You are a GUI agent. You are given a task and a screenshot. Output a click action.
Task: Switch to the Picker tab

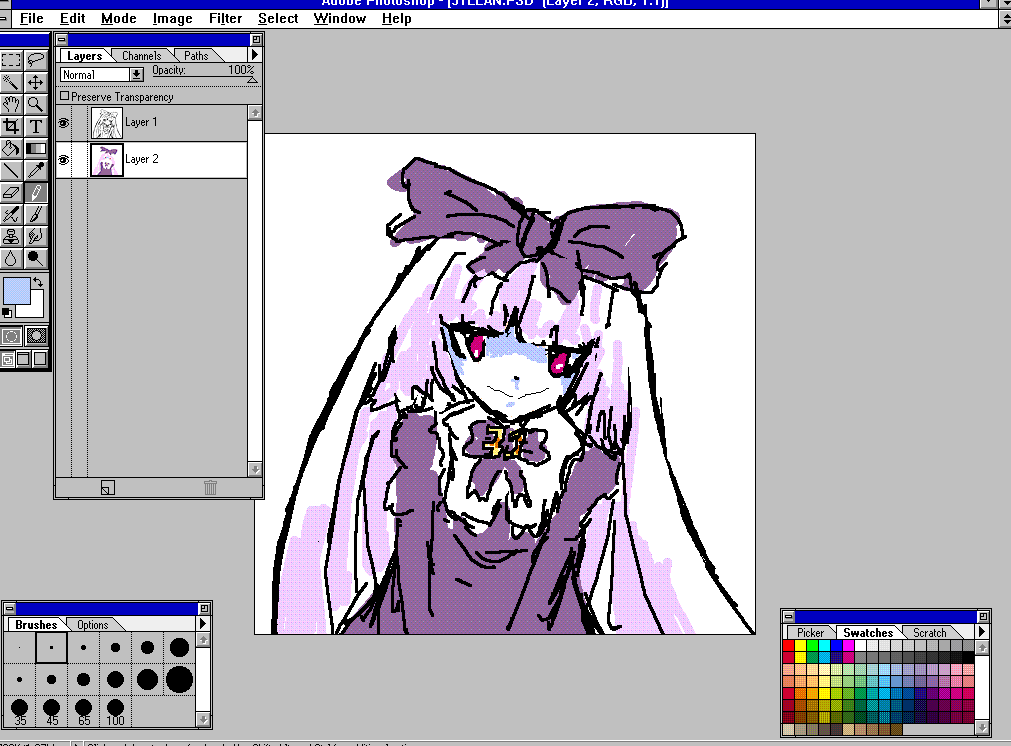(x=810, y=633)
